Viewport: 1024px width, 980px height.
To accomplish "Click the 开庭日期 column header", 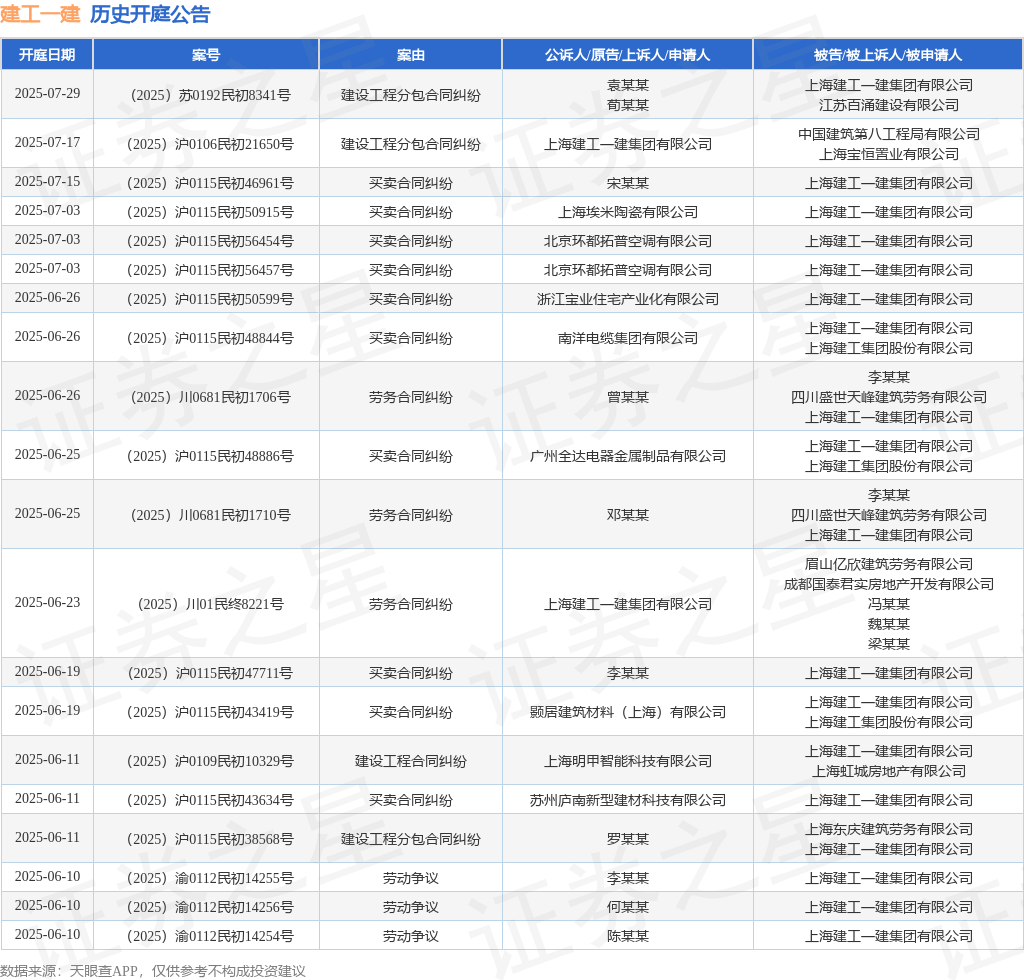I will [47, 55].
